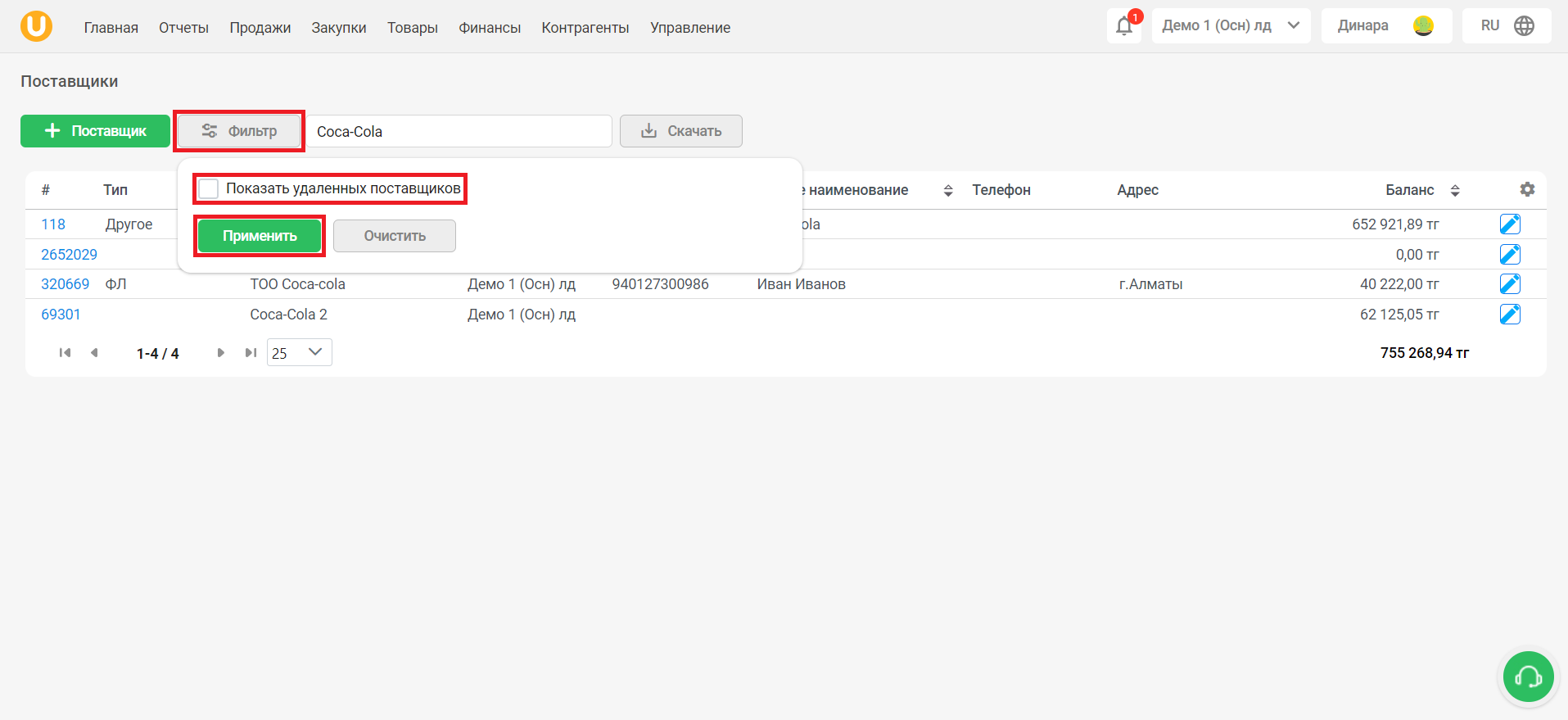
Task: Edit supplier 2652029 with pencil icon
Action: (x=1510, y=254)
